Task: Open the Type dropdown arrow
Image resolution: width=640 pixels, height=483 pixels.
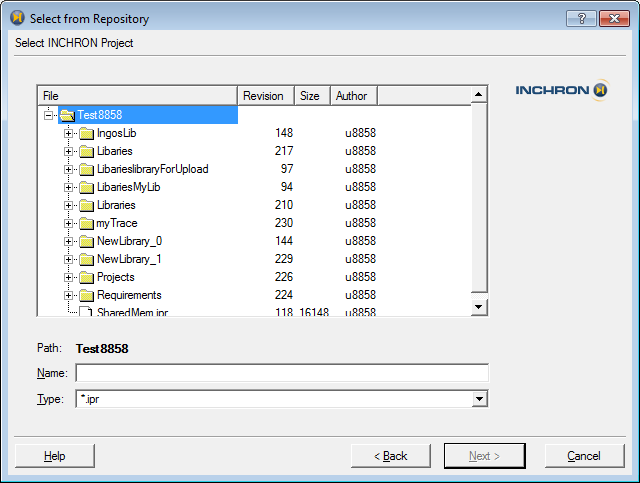Action: (480, 399)
